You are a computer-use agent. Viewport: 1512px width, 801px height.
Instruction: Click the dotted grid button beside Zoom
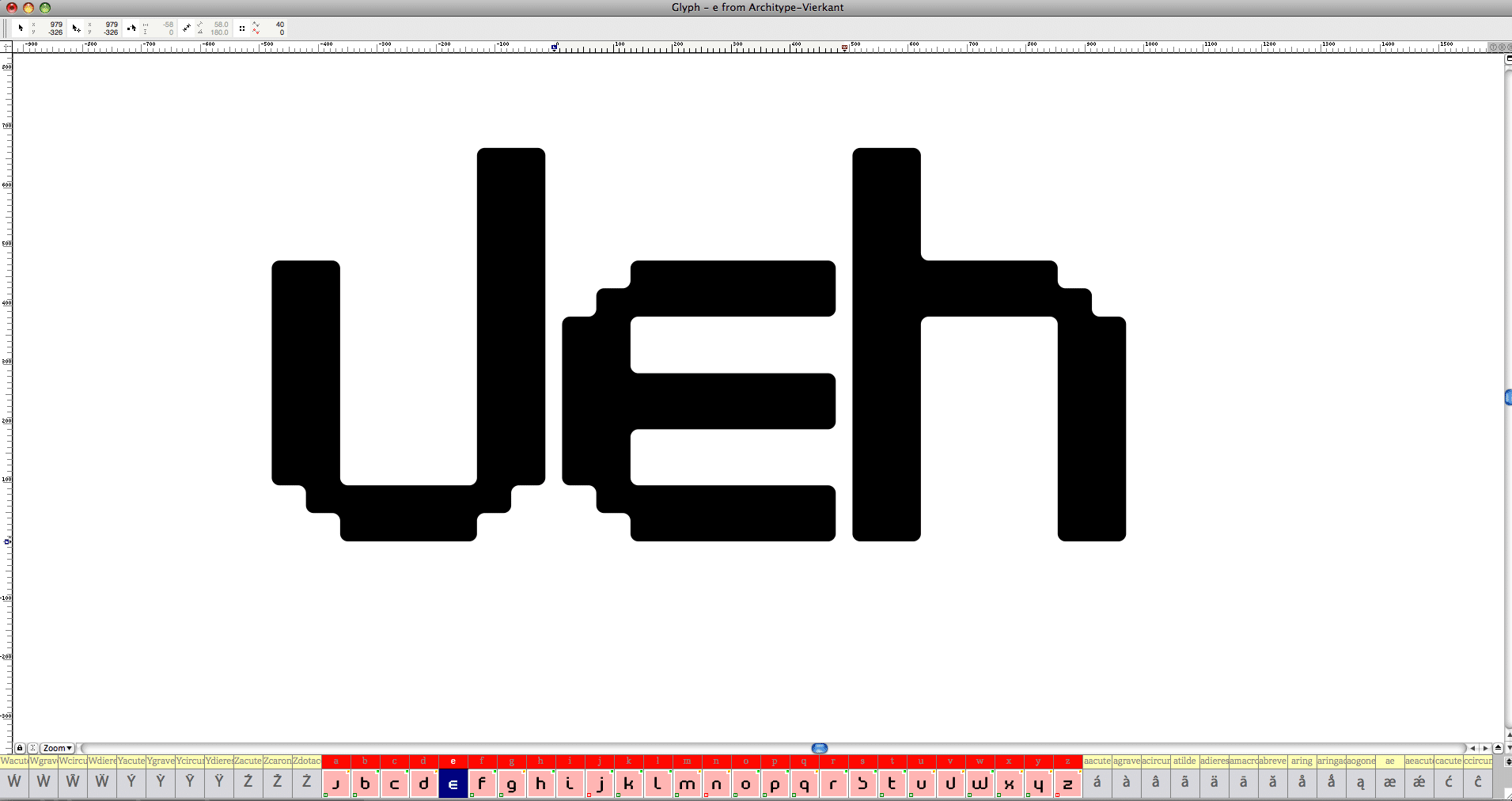tap(32, 748)
